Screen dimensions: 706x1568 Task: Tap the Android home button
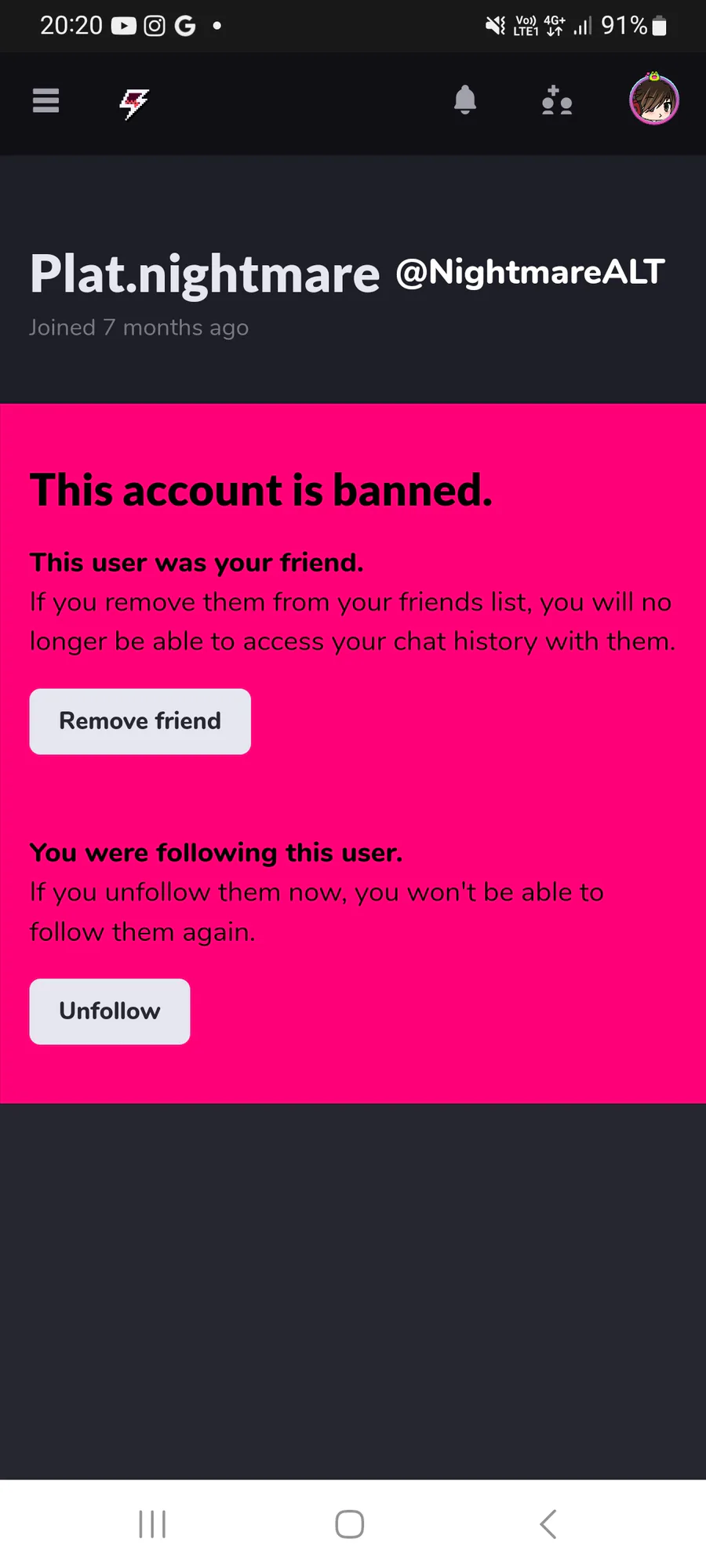point(350,1524)
